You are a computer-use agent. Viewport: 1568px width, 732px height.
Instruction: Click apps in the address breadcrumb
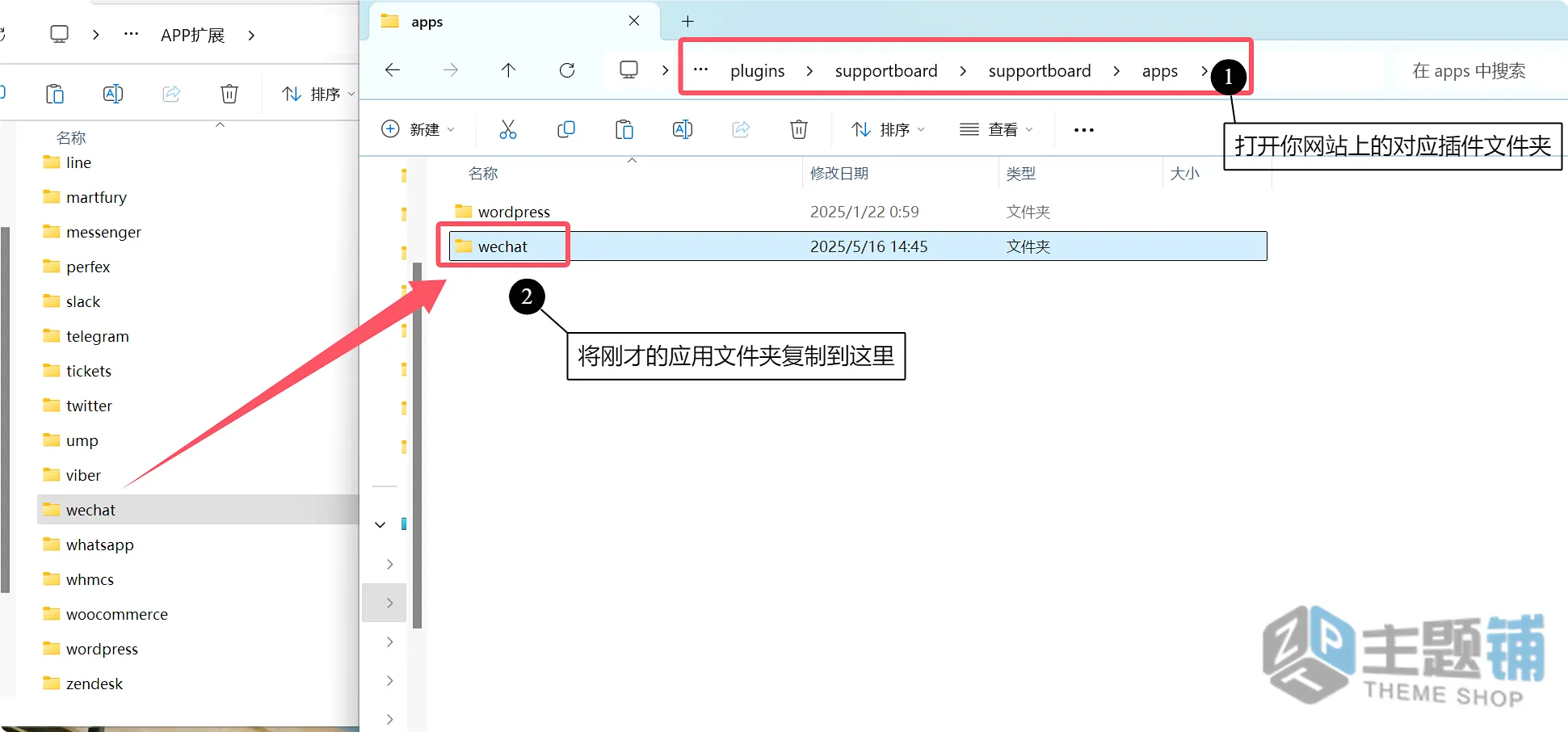(1159, 71)
